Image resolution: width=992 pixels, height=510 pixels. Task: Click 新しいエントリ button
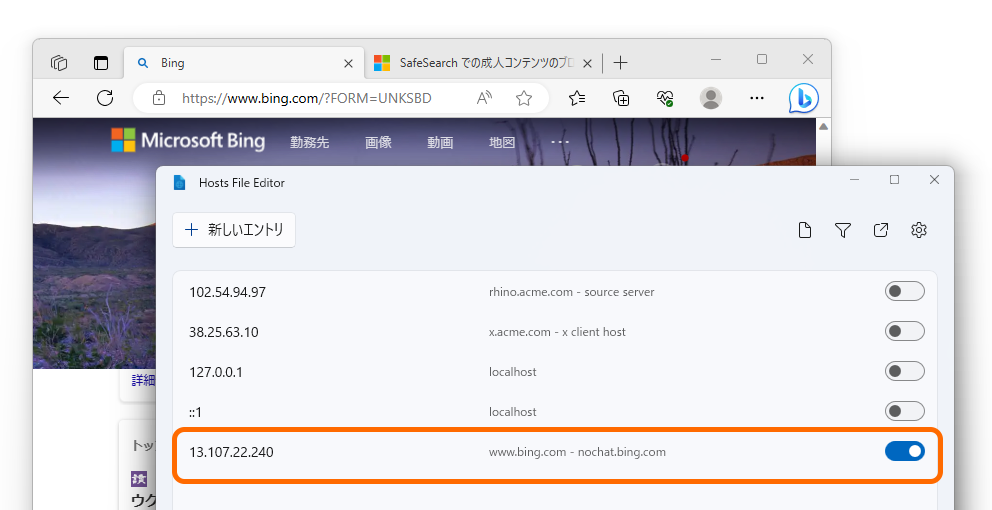pyautogui.click(x=234, y=230)
